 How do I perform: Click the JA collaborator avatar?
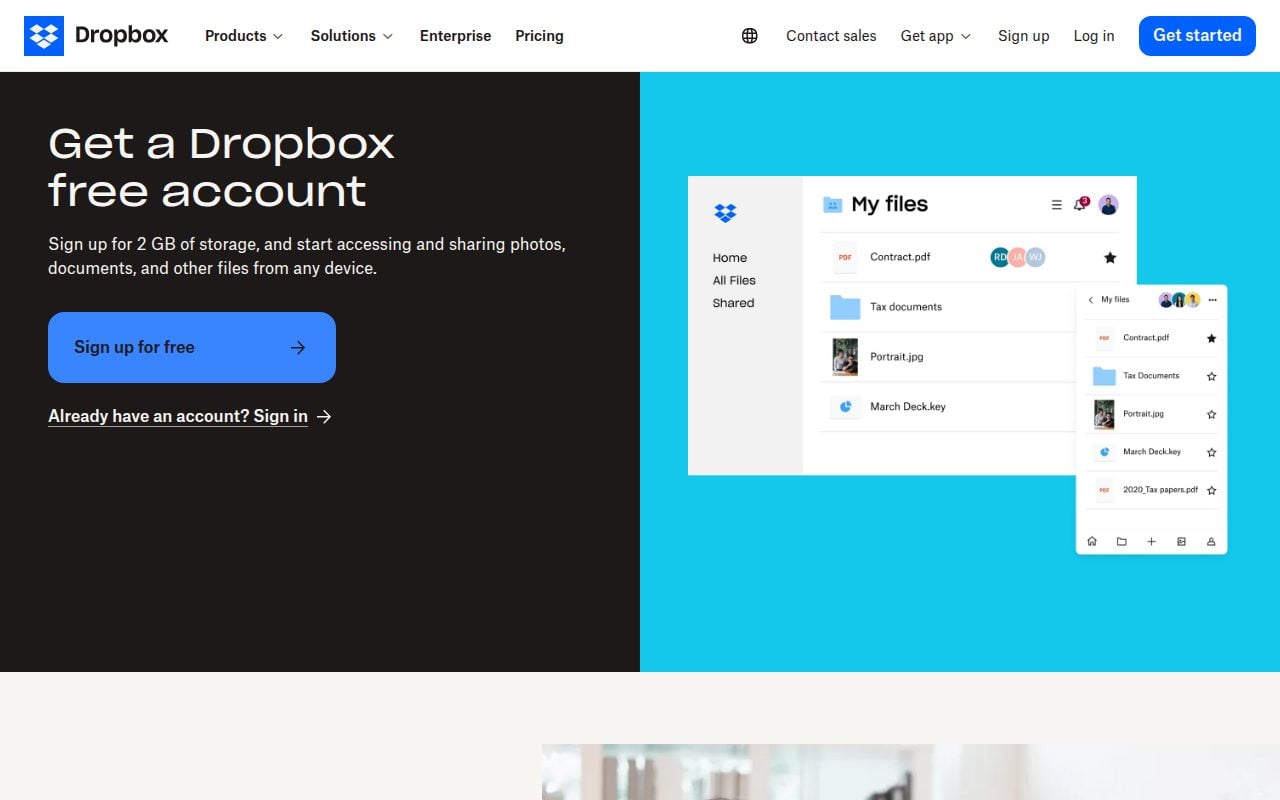pos(1018,257)
